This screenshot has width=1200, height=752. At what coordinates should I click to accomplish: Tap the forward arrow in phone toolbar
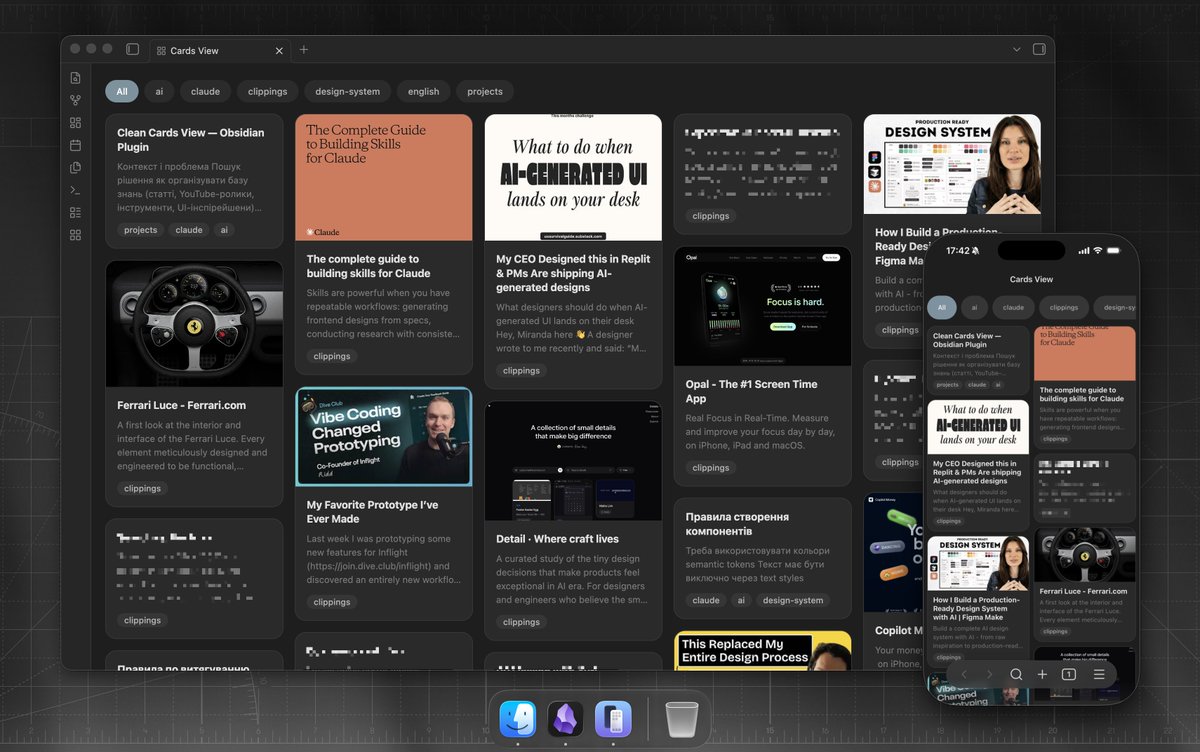[990, 674]
